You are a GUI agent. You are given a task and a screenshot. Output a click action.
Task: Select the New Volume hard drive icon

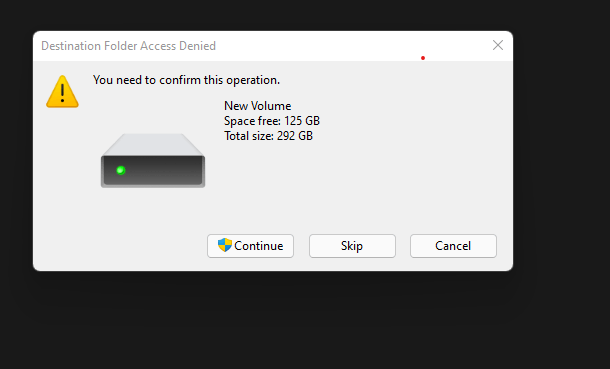(x=153, y=161)
